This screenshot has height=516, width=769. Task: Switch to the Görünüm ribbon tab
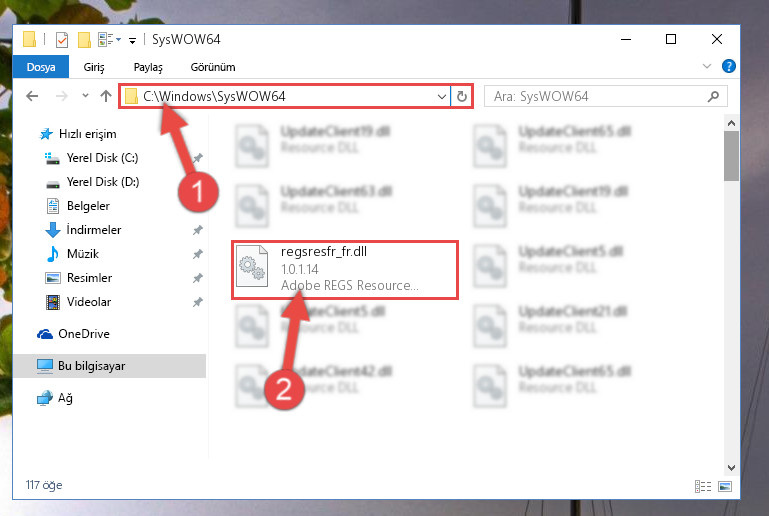click(x=213, y=67)
